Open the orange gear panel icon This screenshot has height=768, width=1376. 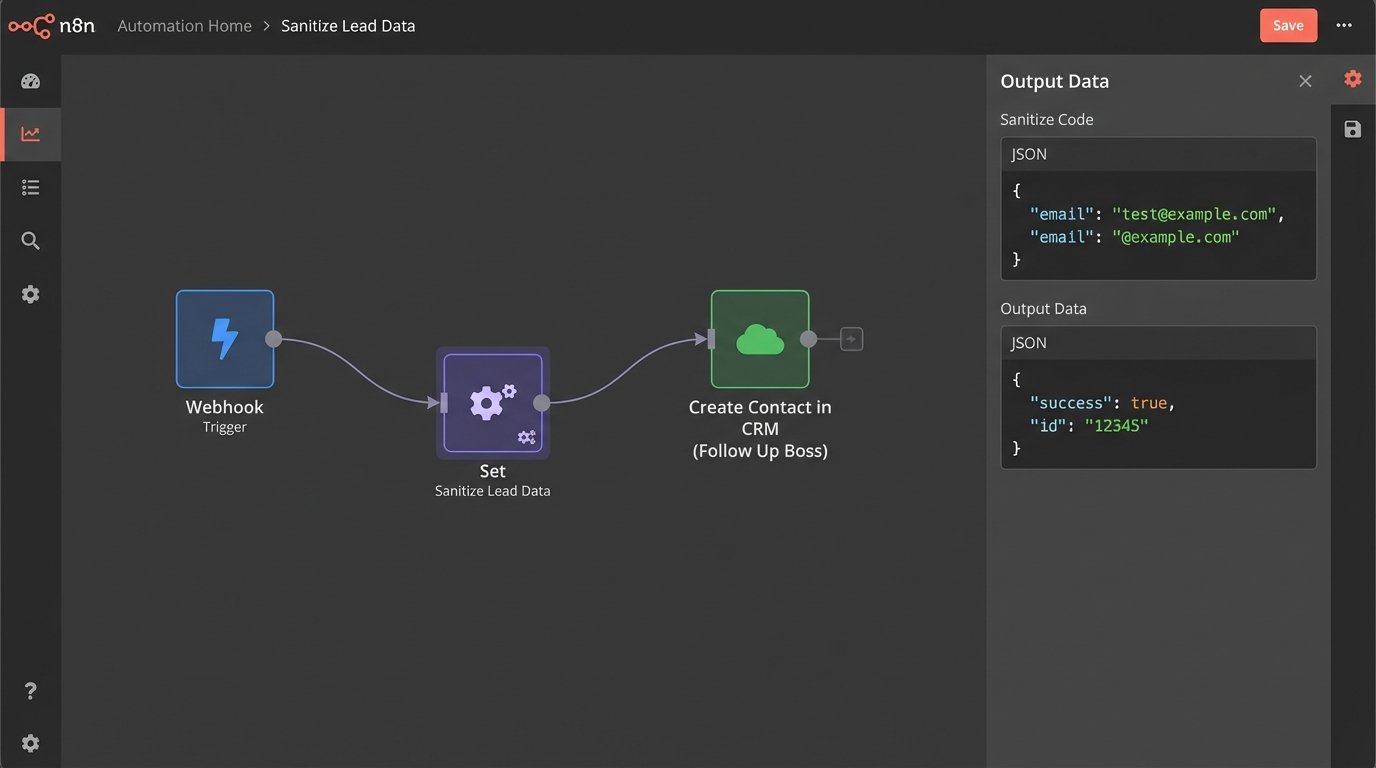click(1352, 79)
